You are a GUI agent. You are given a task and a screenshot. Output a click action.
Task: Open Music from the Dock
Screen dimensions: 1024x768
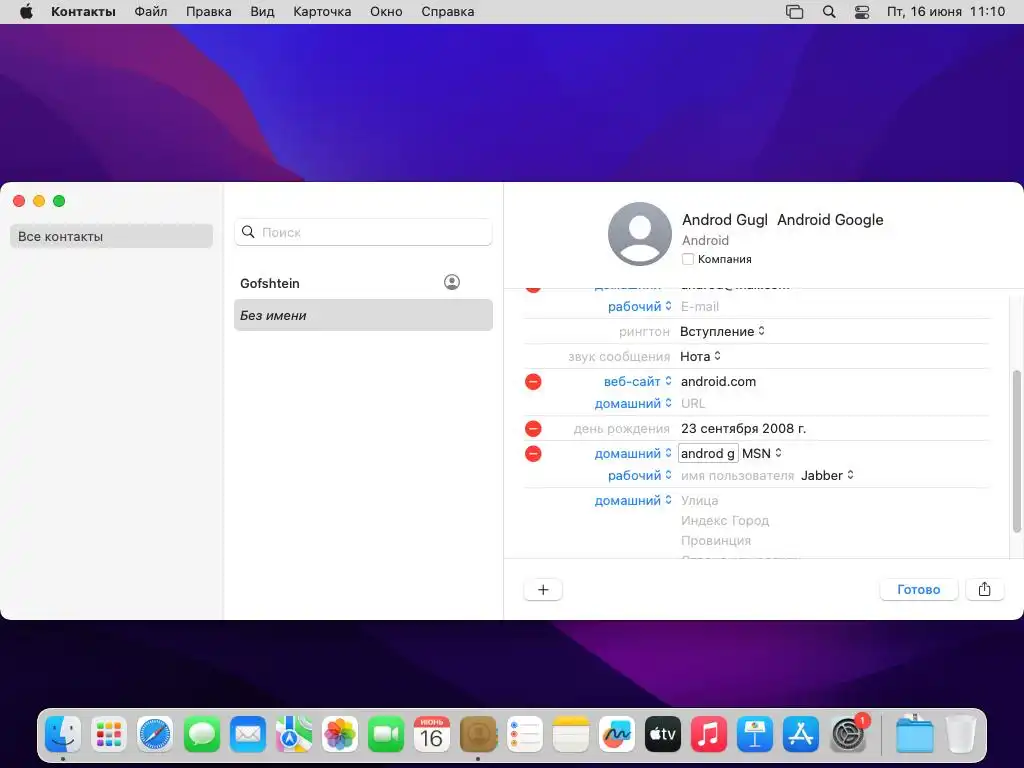click(709, 734)
